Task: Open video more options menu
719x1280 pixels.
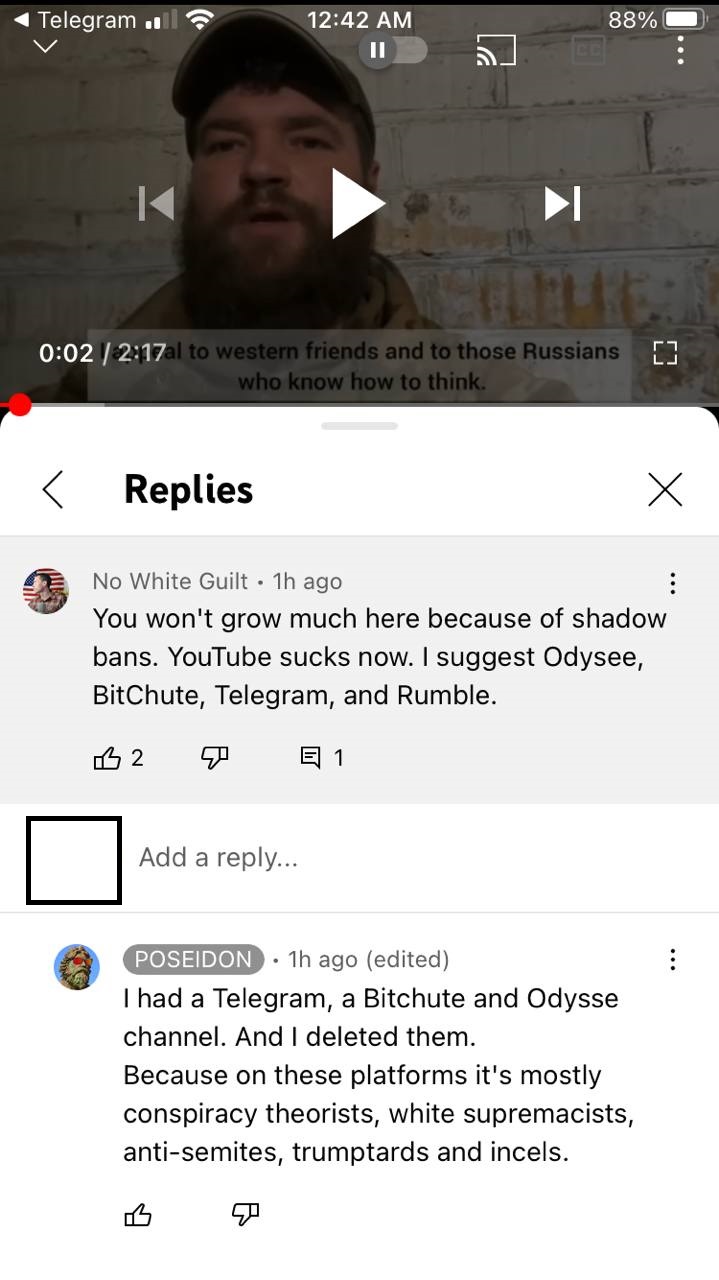Action: tap(680, 50)
